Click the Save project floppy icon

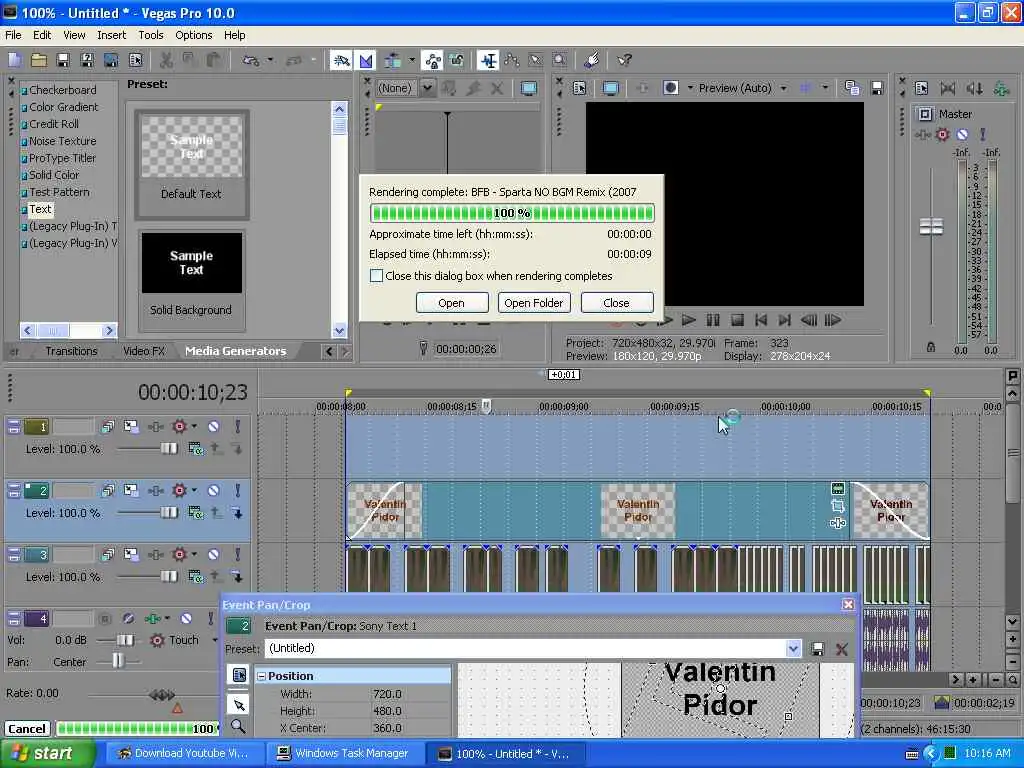[63, 61]
